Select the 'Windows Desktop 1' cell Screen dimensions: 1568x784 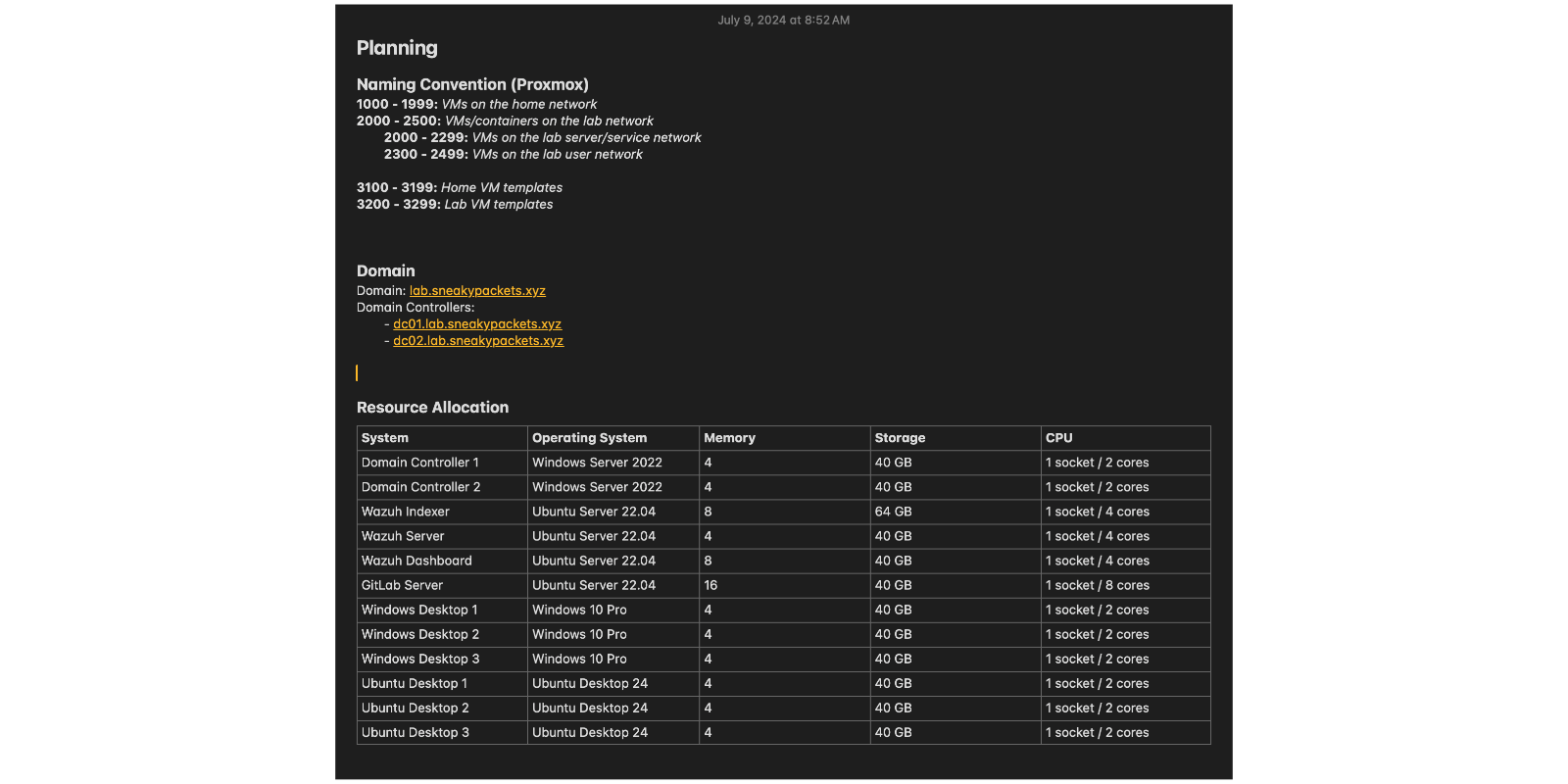443,610
